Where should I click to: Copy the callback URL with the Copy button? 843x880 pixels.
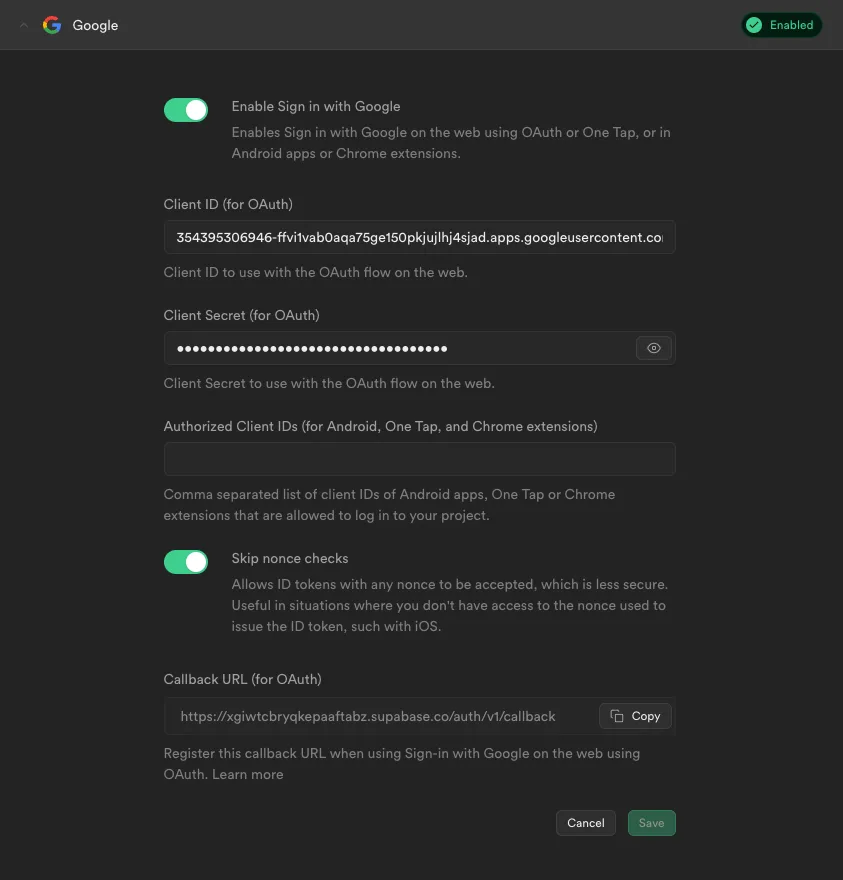pos(635,716)
